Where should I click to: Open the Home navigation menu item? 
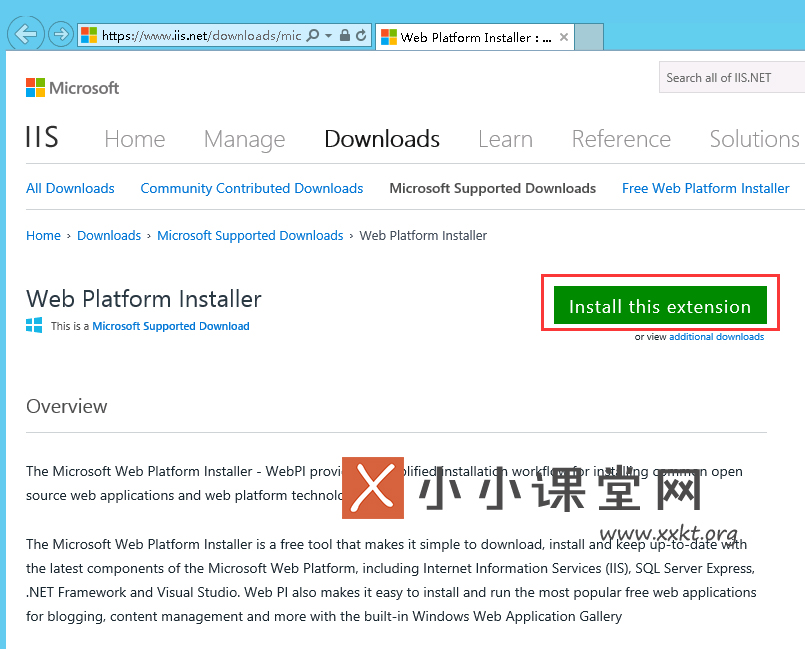135,139
